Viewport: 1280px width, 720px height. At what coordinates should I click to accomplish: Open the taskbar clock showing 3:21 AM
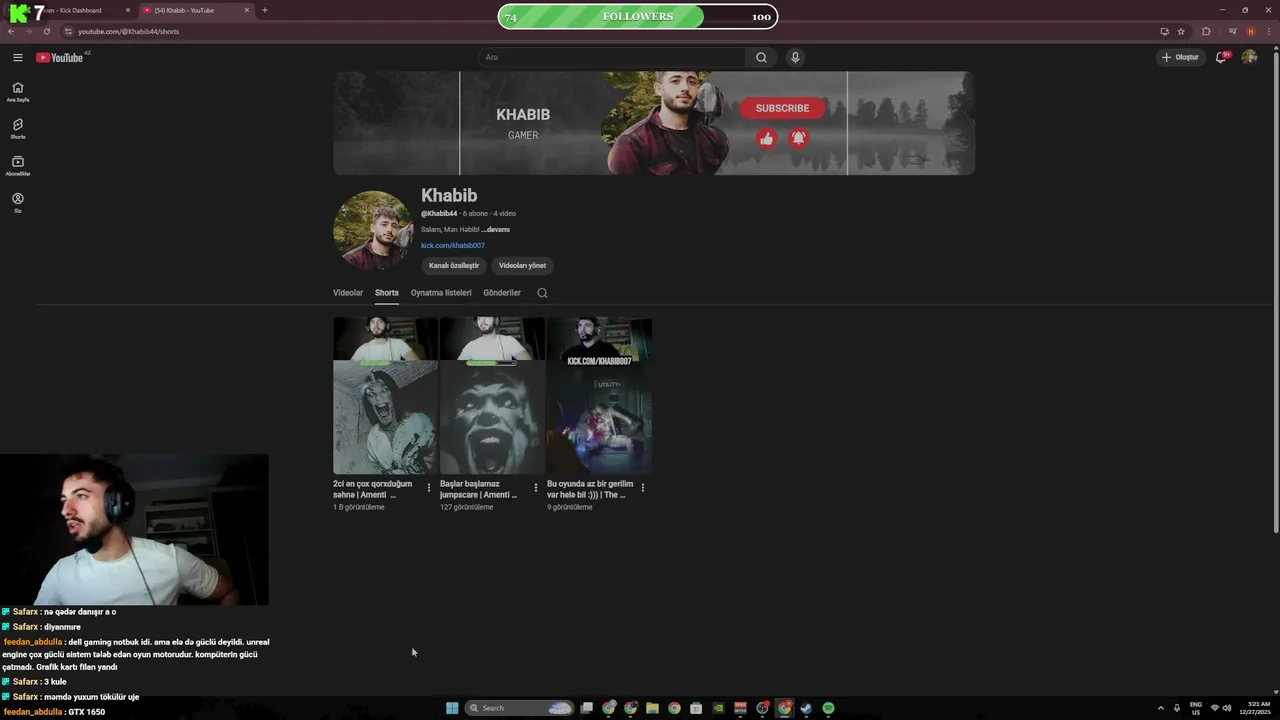[1254, 708]
